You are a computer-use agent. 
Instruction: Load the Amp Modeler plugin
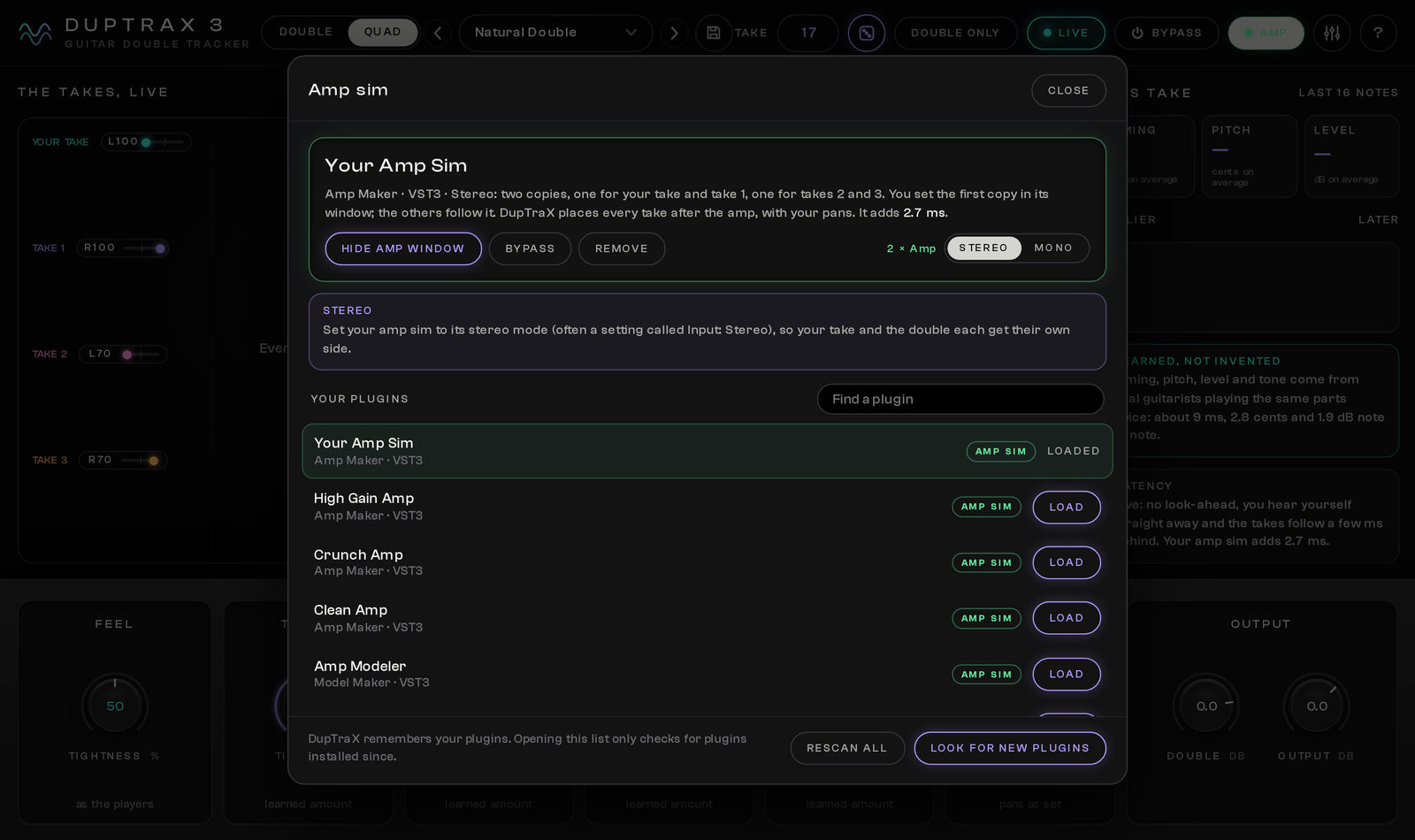tap(1067, 674)
